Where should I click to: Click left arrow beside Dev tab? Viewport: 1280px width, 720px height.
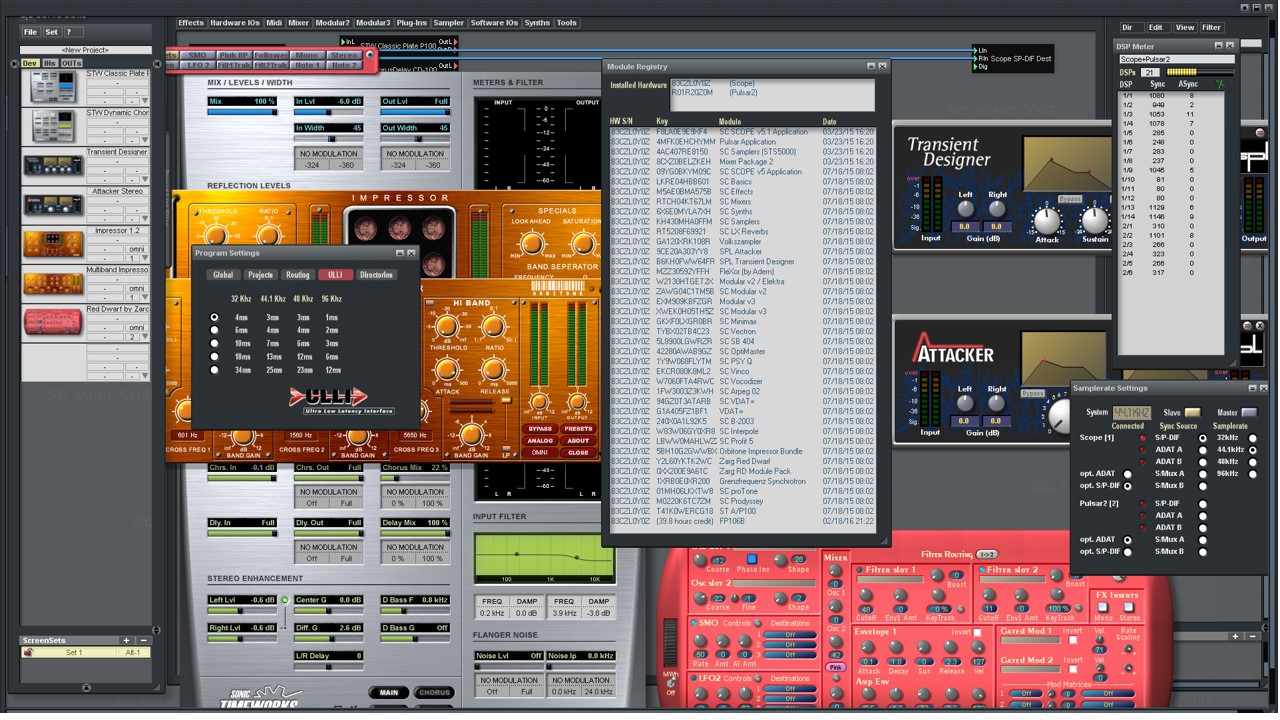[x=14, y=63]
